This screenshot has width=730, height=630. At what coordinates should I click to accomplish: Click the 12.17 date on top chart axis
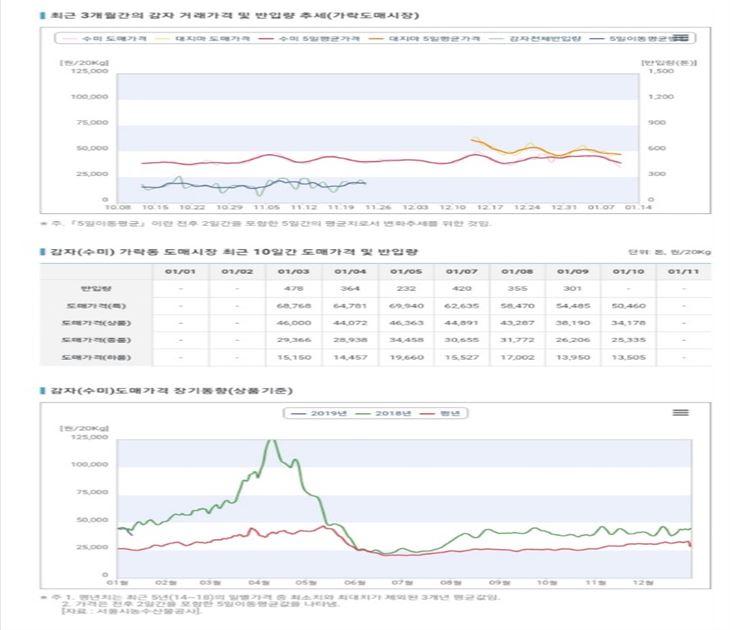point(489,207)
